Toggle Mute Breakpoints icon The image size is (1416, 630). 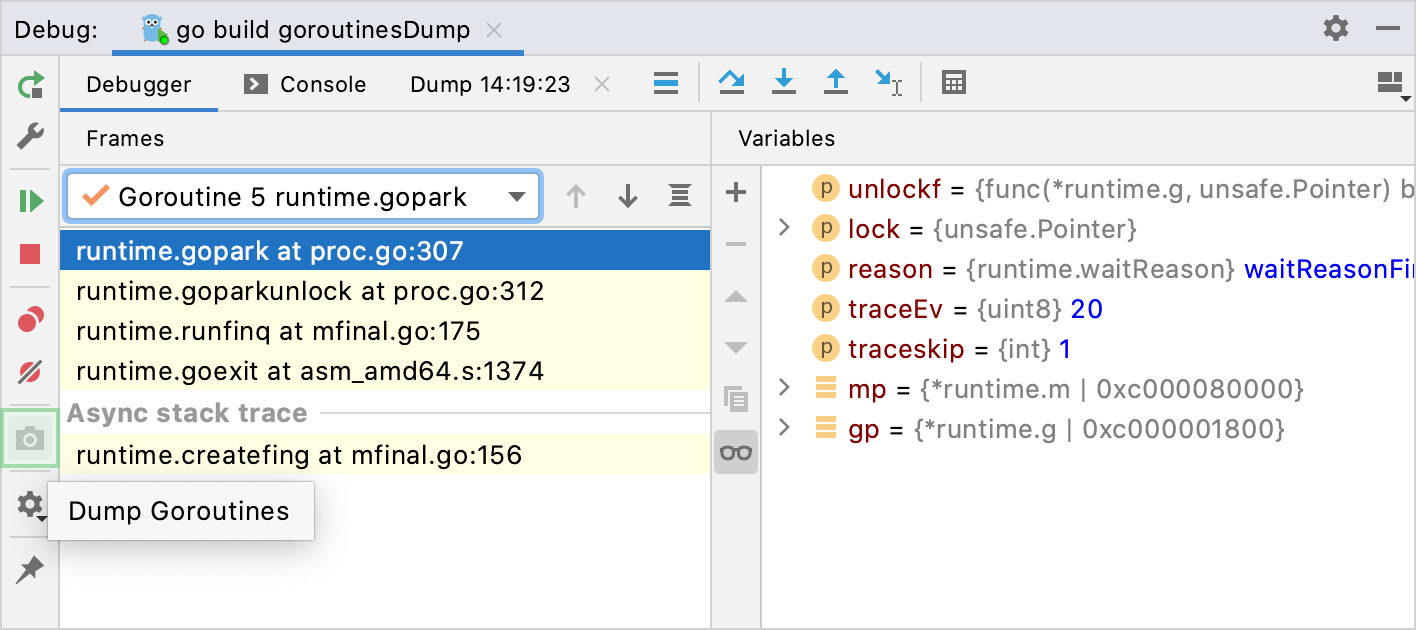[x=31, y=373]
